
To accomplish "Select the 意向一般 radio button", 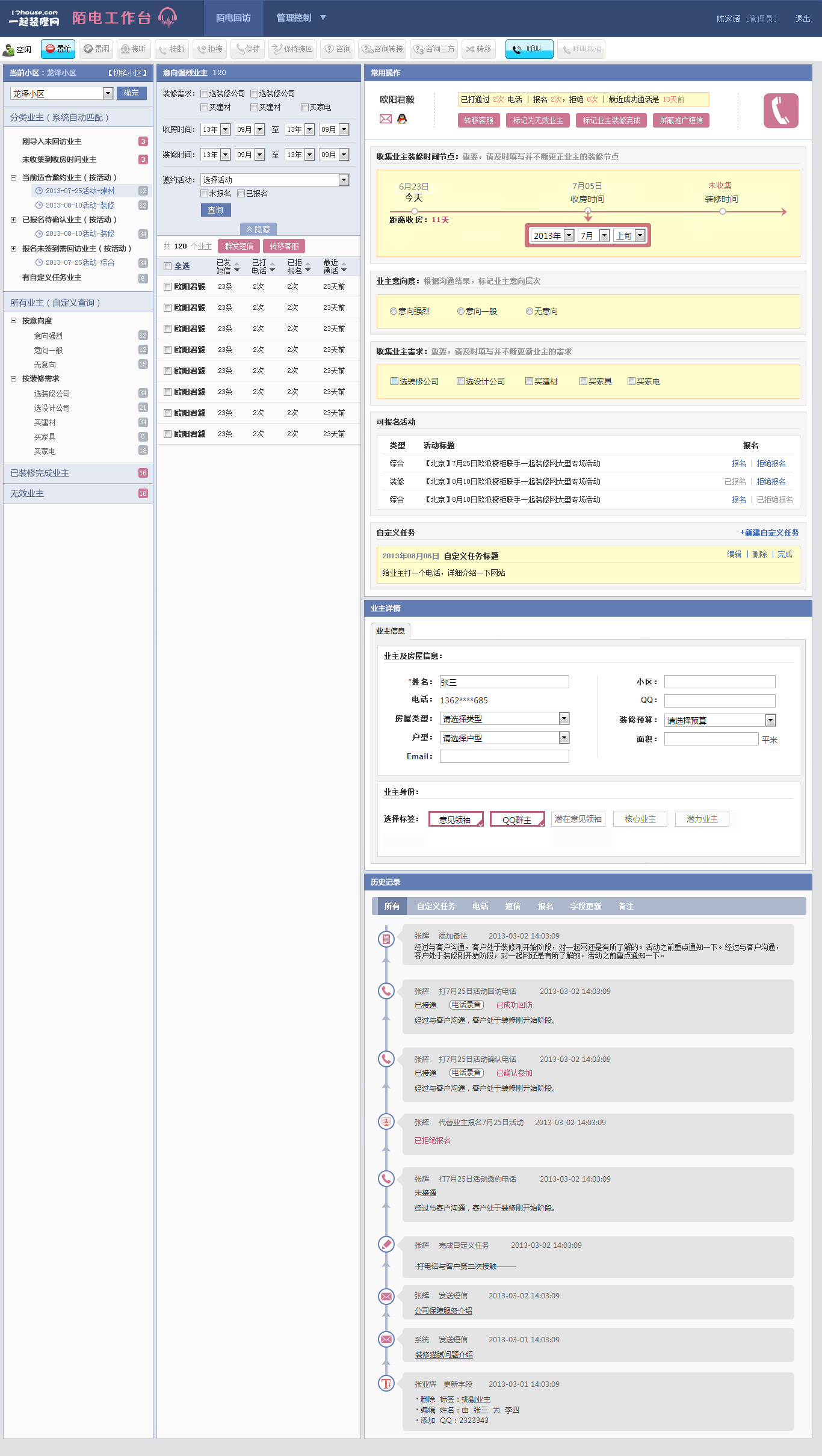I will 461,311.
